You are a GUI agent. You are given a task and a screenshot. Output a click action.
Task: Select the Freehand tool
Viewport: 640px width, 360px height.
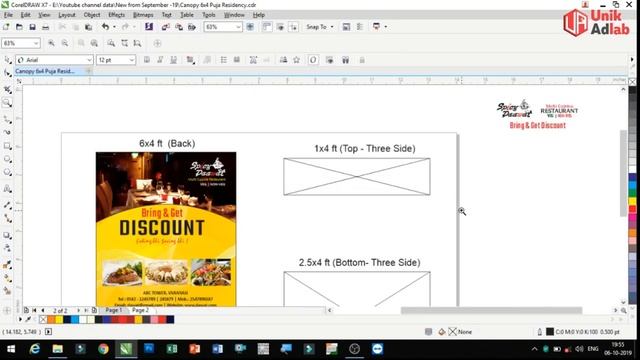(7, 119)
